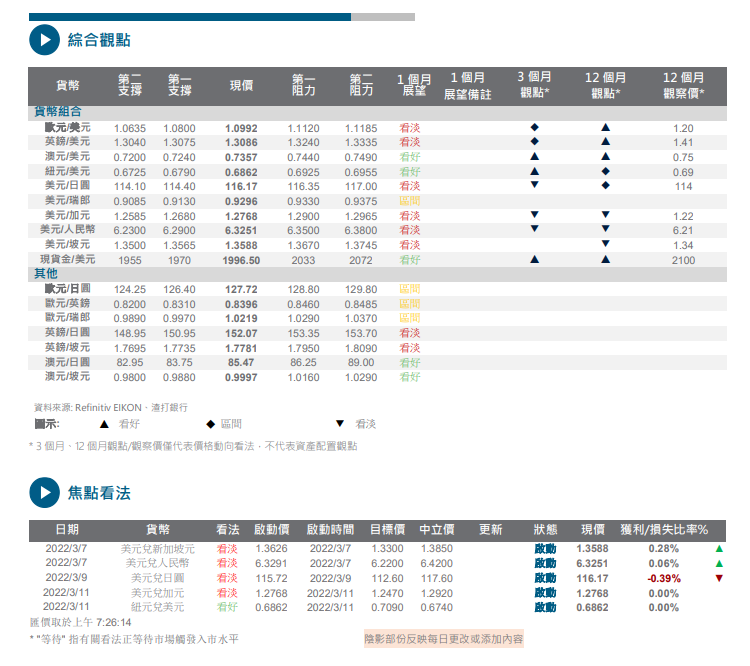The width and height of the screenshot is (750, 666).
Task: Click the 12-month down triangle for 美元/人民幣
Action: click(606, 229)
